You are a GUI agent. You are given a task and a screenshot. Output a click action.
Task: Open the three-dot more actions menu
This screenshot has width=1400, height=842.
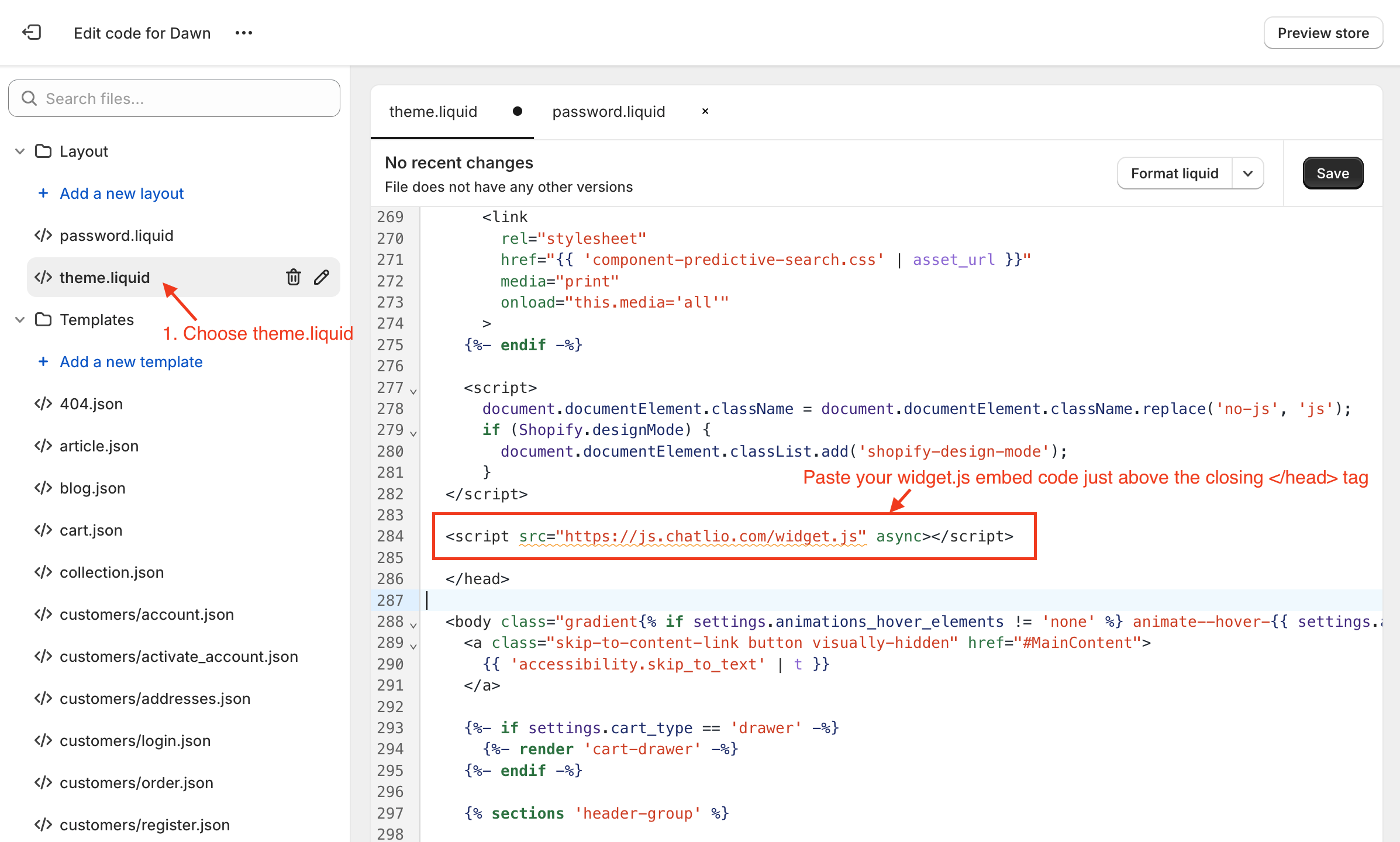244,33
